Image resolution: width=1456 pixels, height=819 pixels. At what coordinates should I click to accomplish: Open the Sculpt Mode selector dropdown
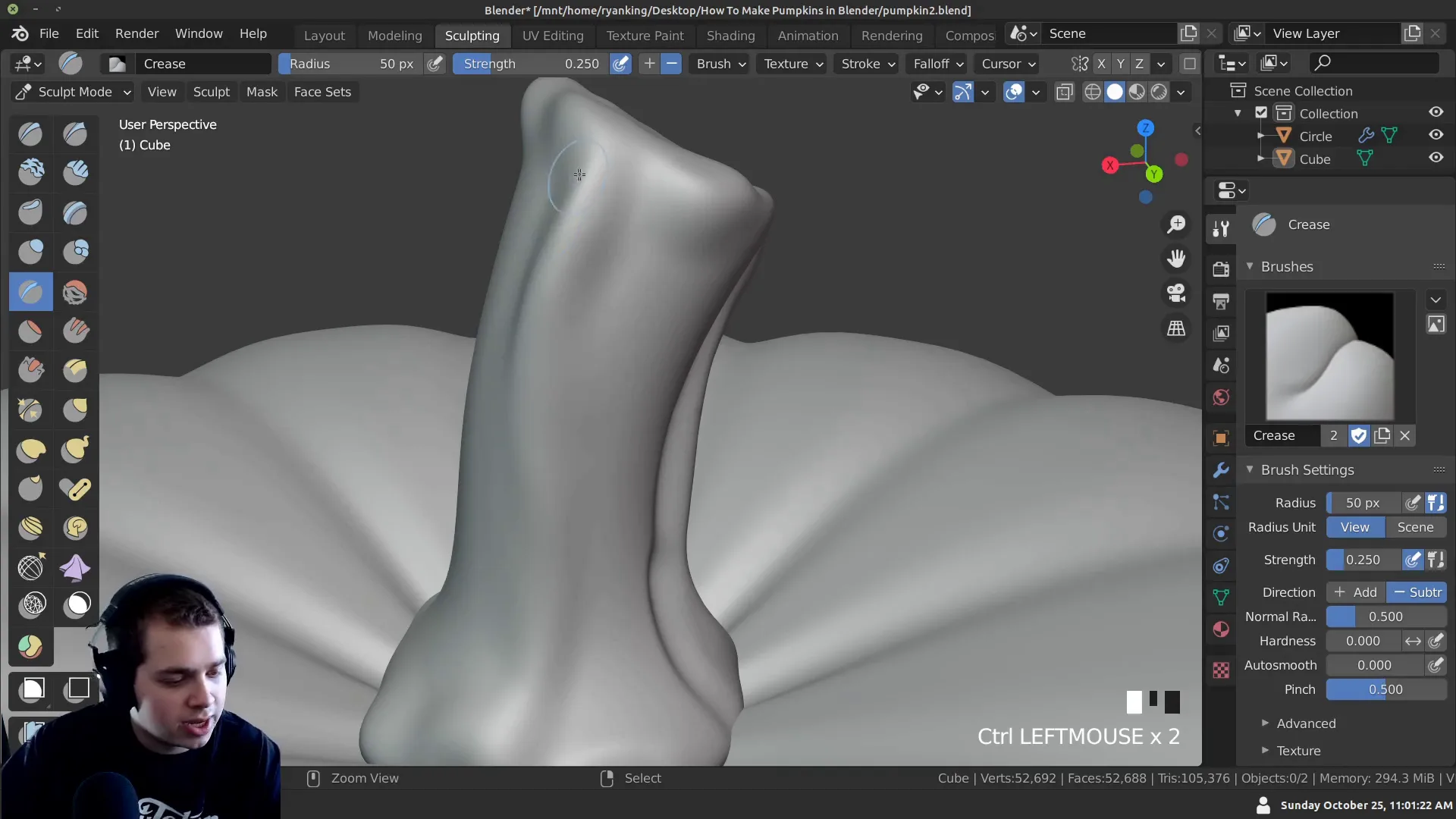click(x=74, y=92)
